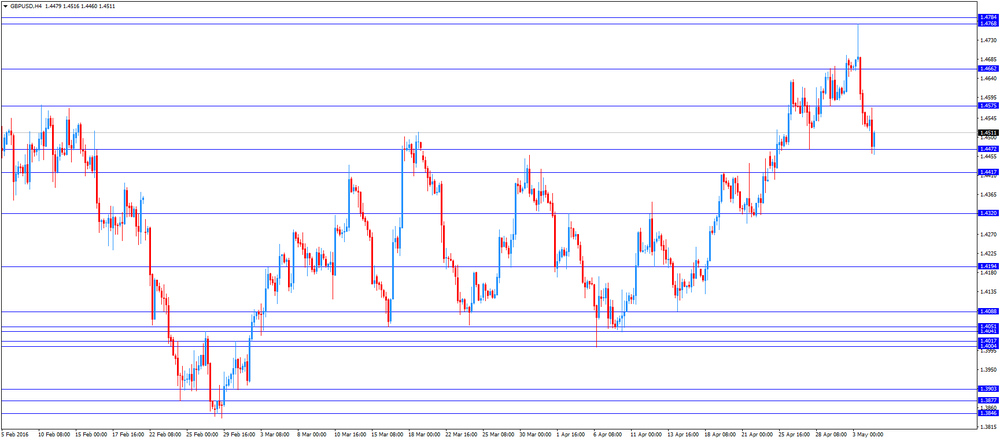Select the 1.4575 horizontal line price label
This screenshot has width=1000, height=441.
tap(988, 106)
